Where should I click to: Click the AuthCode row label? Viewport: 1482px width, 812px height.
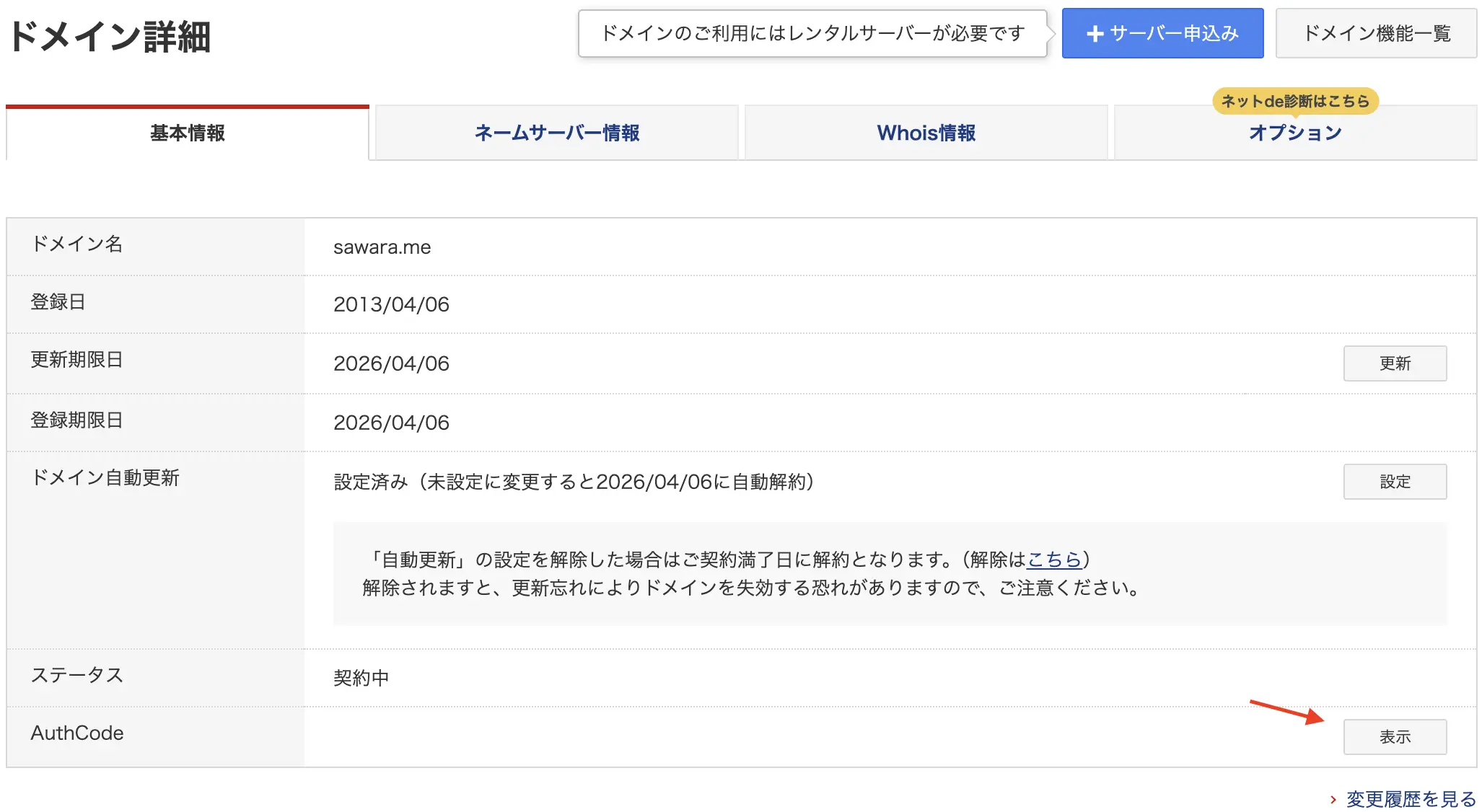pos(77,733)
